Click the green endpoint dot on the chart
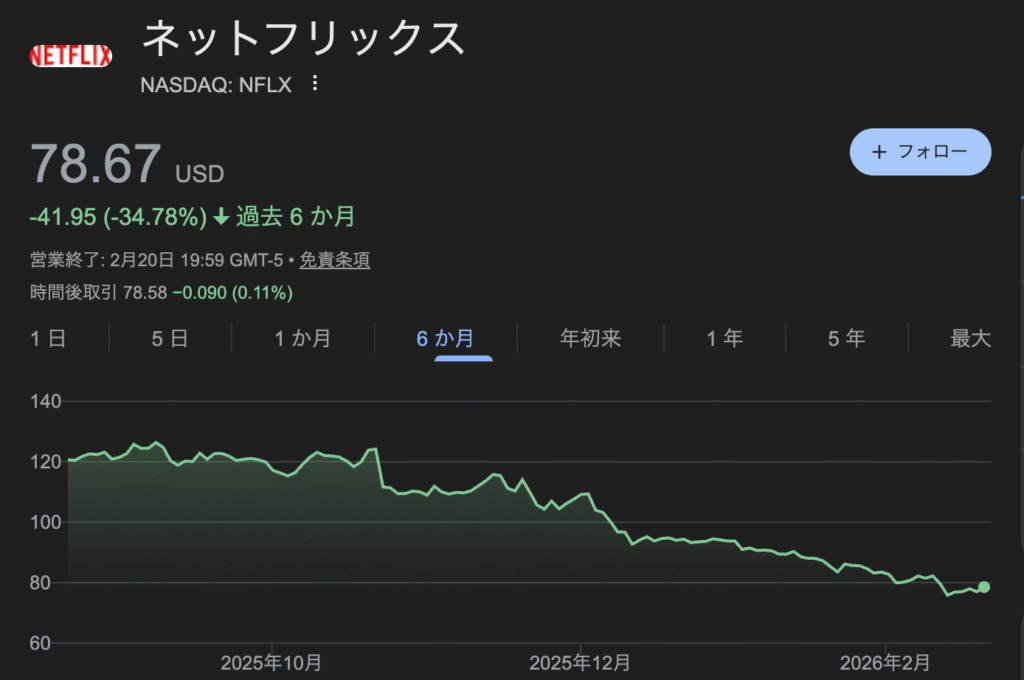This screenshot has width=1024, height=680. pyautogui.click(x=984, y=587)
